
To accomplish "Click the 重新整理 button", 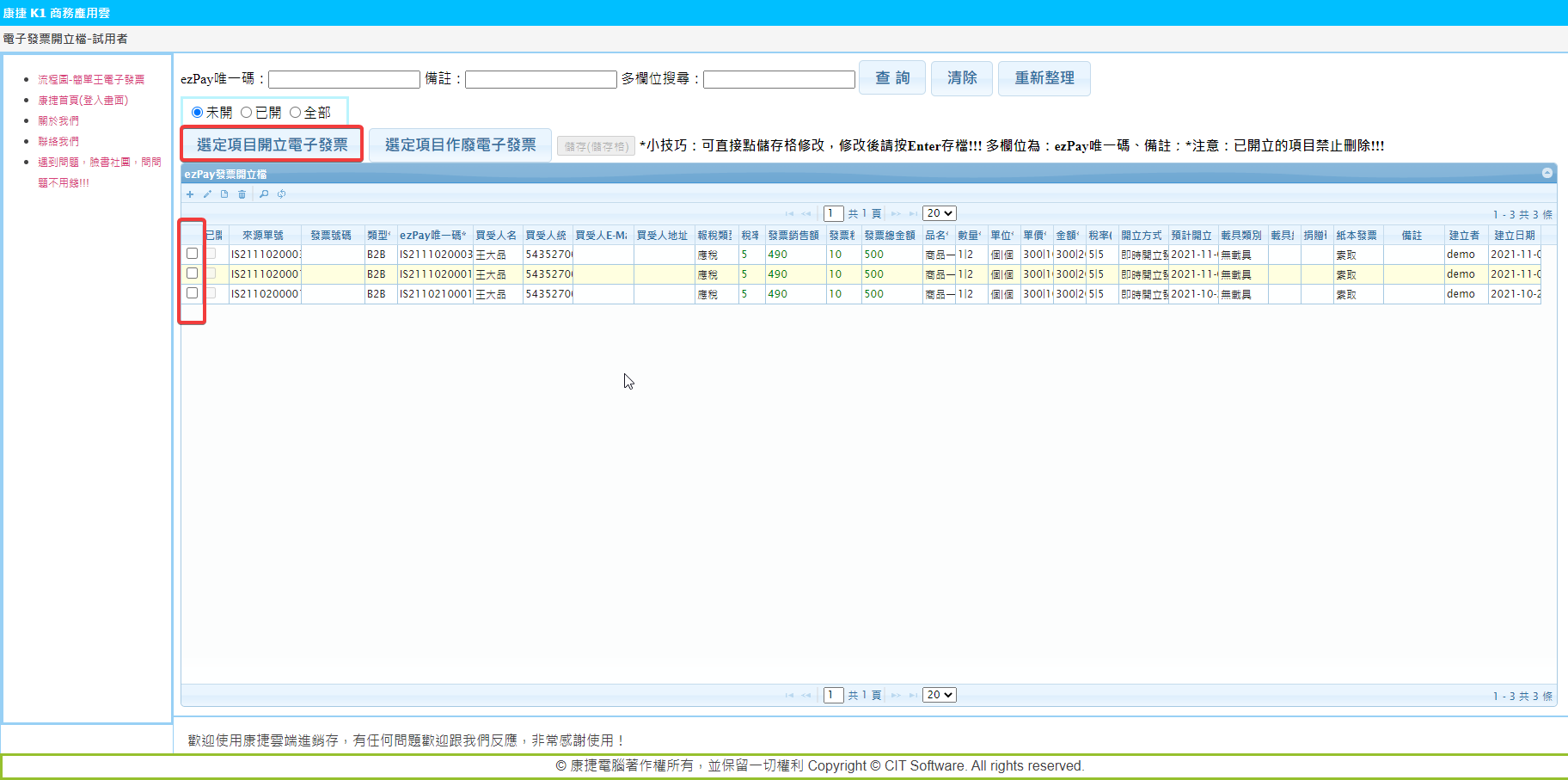I will coord(1044,78).
